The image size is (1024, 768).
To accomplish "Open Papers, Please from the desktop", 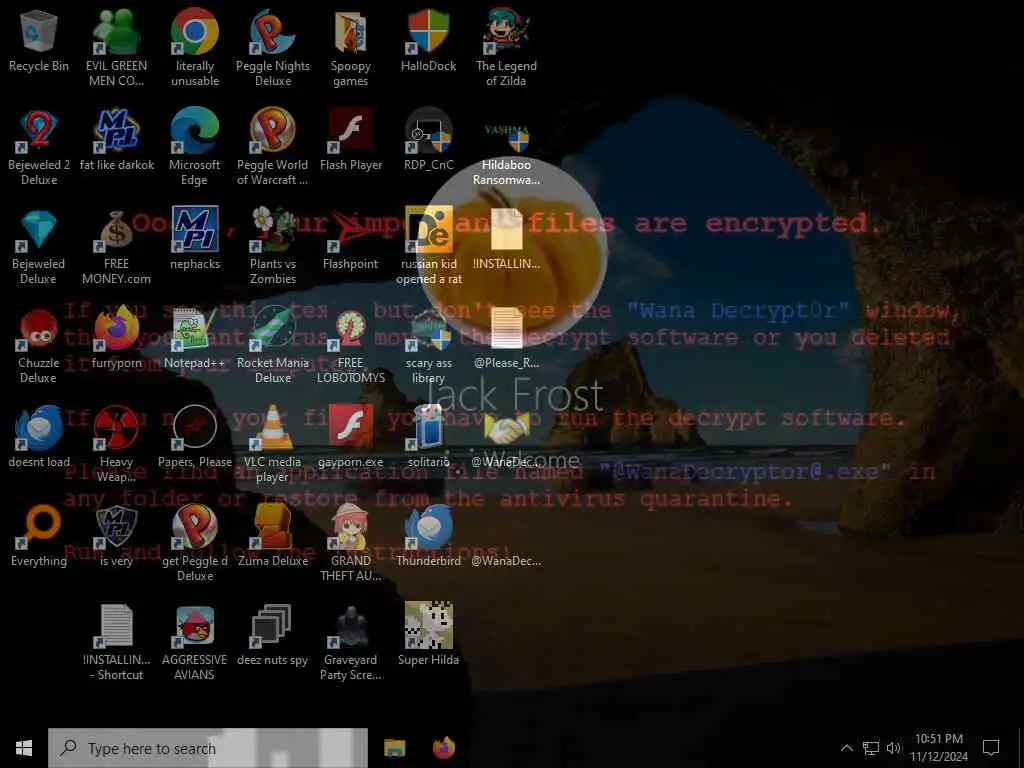I will [x=195, y=438].
